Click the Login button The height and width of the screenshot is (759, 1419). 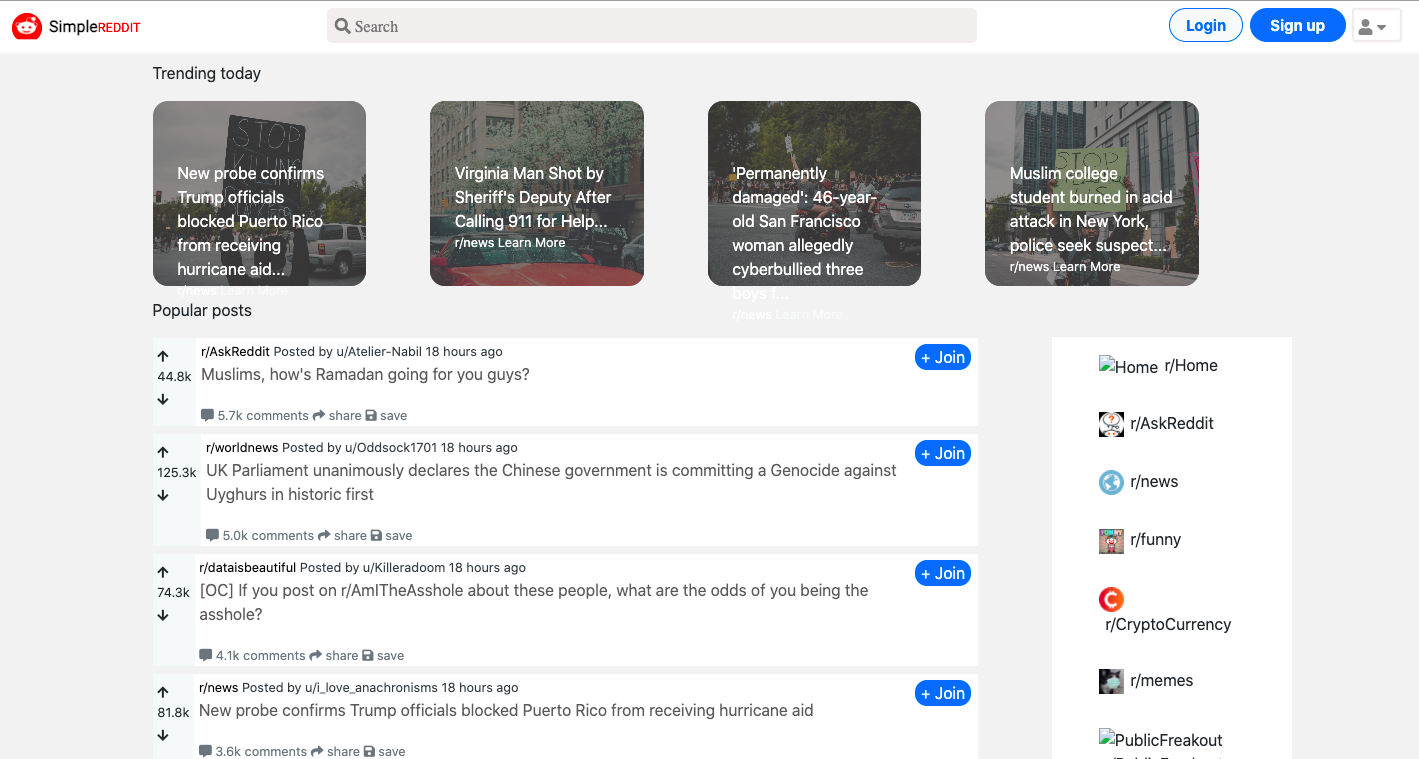(1205, 26)
